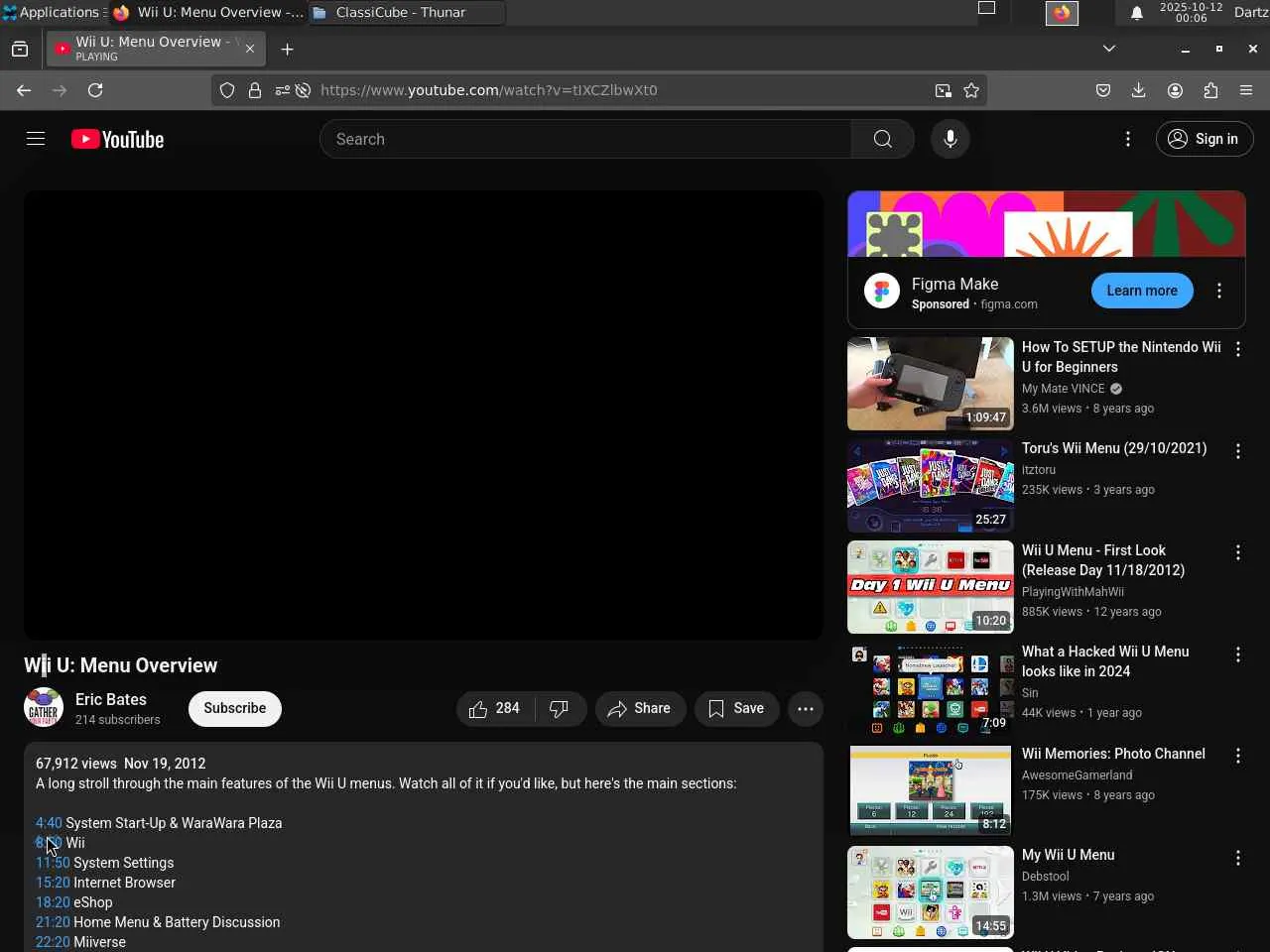Screen dimensions: 1270x952
Task: Open the Figma Make ad options menu
Action: tap(1219, 291)
